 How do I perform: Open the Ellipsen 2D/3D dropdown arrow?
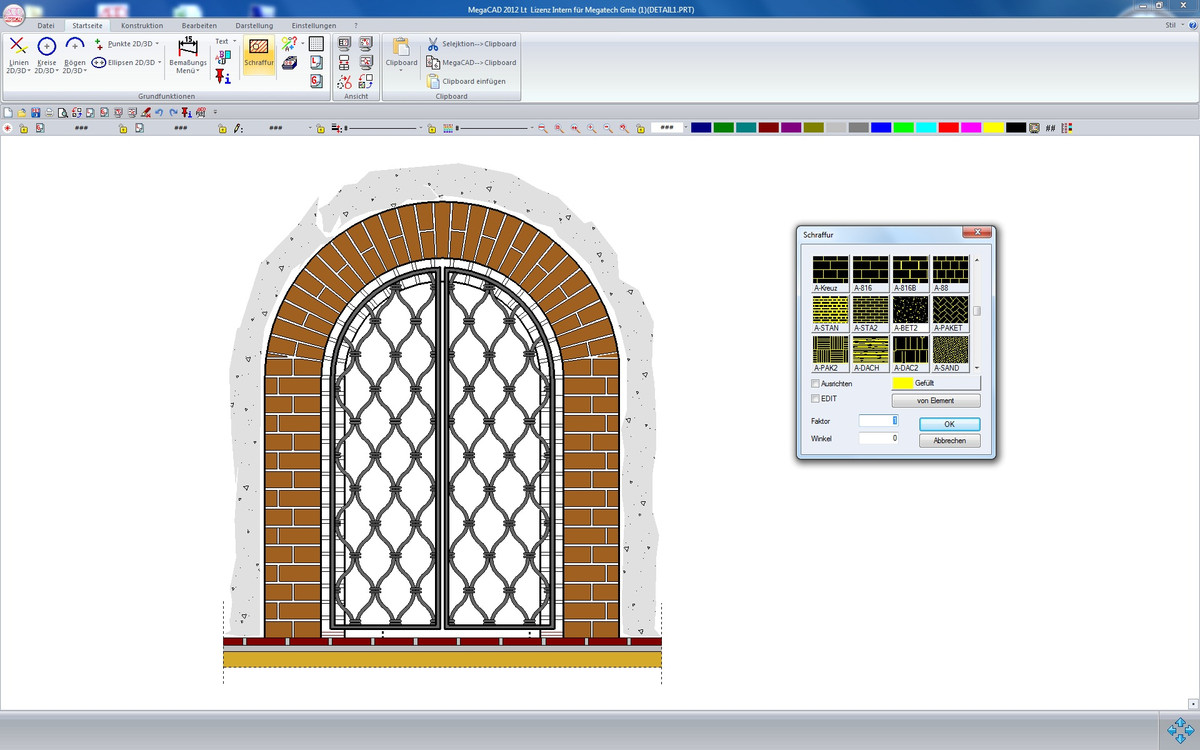pyautogui.click(x=159, y=62)
